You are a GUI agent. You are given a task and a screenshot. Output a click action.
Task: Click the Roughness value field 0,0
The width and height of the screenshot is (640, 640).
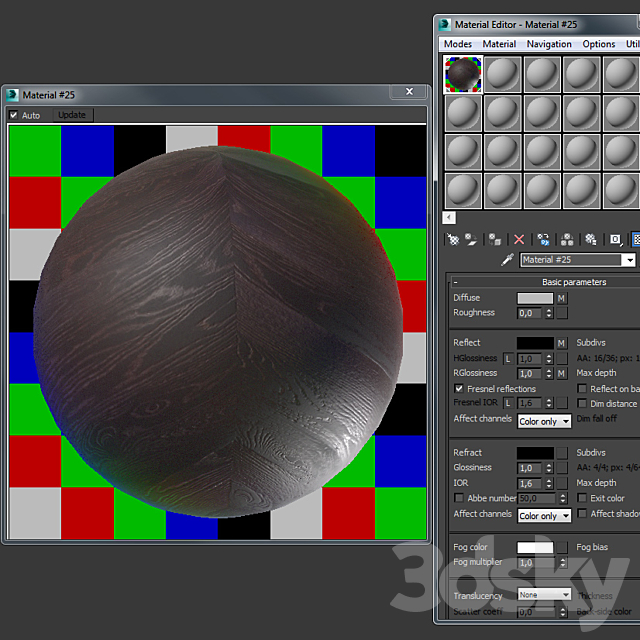[x=531, y=313]
